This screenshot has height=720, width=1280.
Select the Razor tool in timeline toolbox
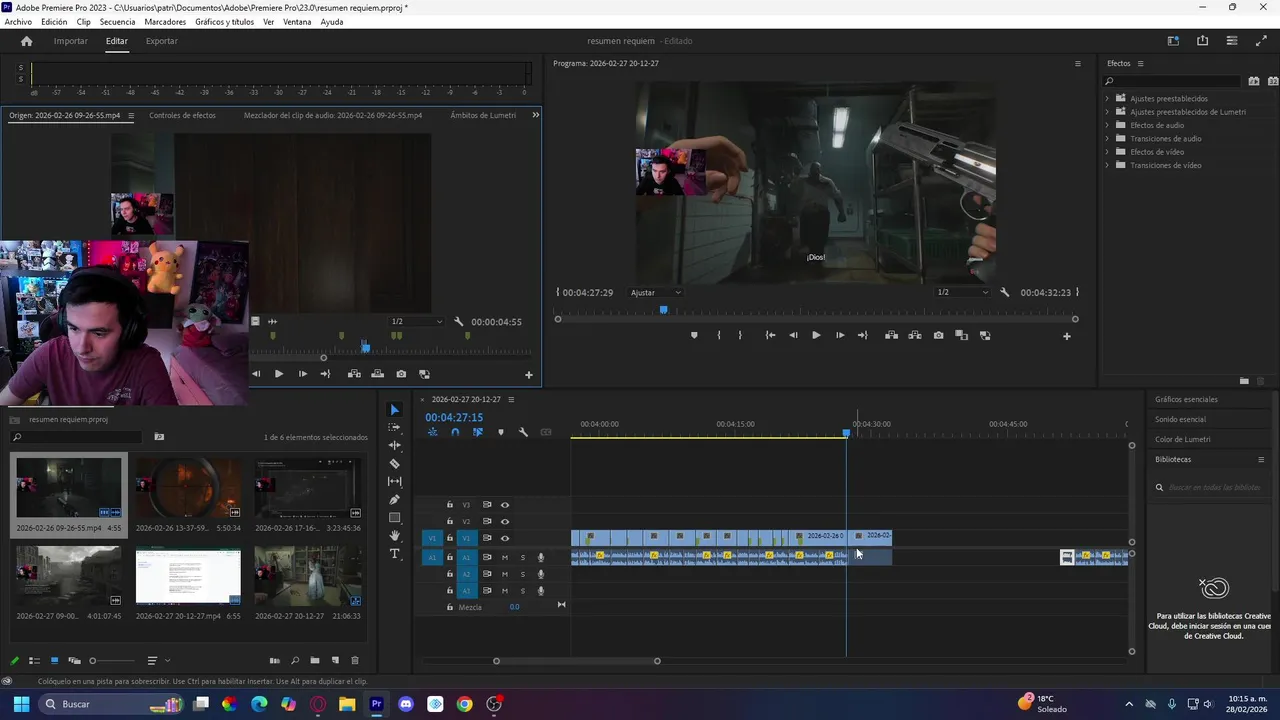point(394,464)
